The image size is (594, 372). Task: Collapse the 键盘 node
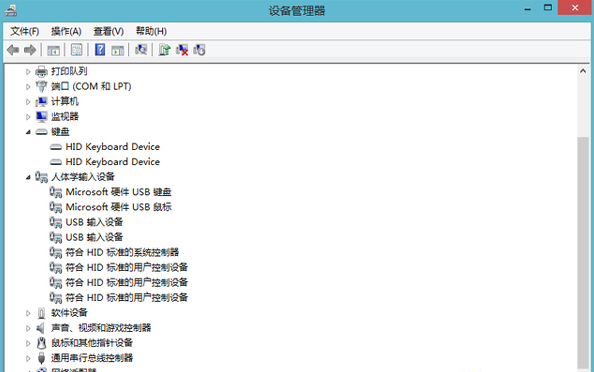click(28, 132)
